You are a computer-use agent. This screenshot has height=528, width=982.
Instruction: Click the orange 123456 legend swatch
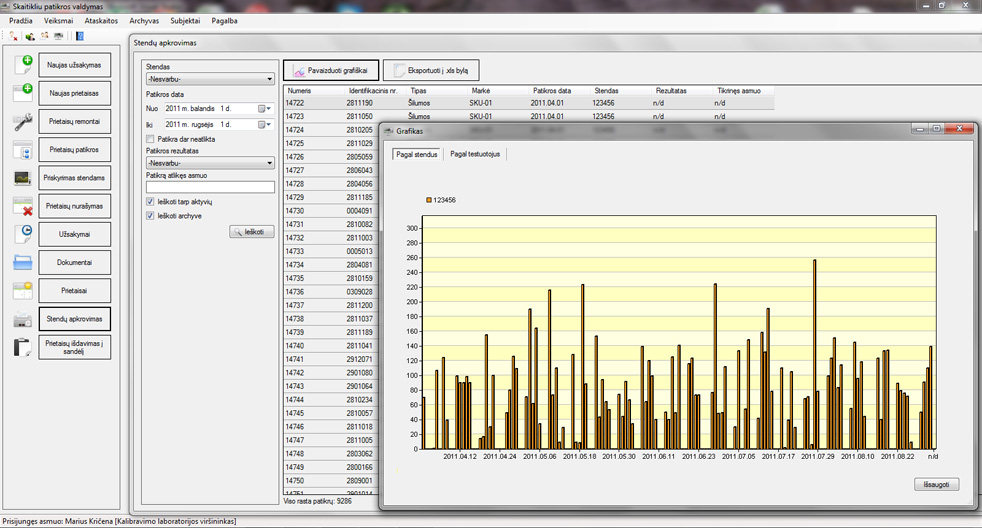tap(429, 200)
